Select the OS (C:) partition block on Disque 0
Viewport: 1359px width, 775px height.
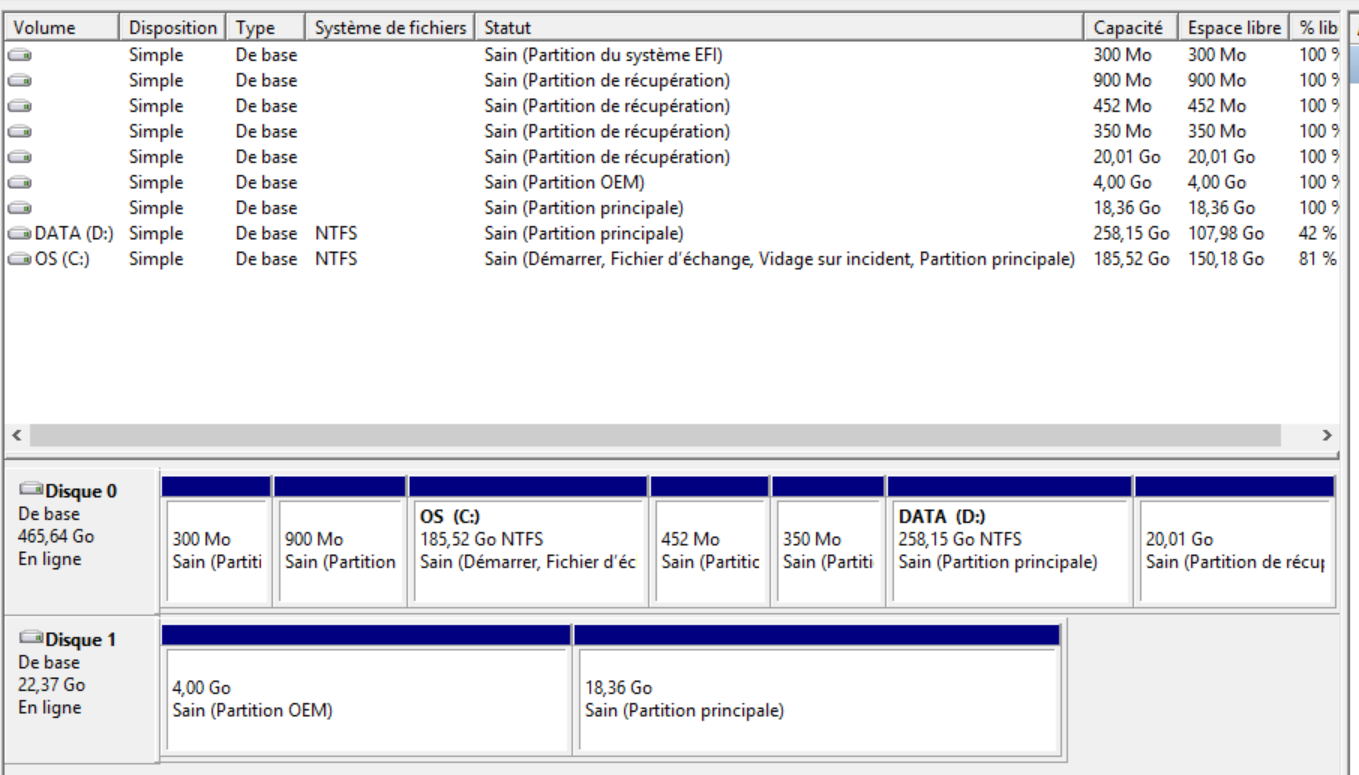coord(527,550)
